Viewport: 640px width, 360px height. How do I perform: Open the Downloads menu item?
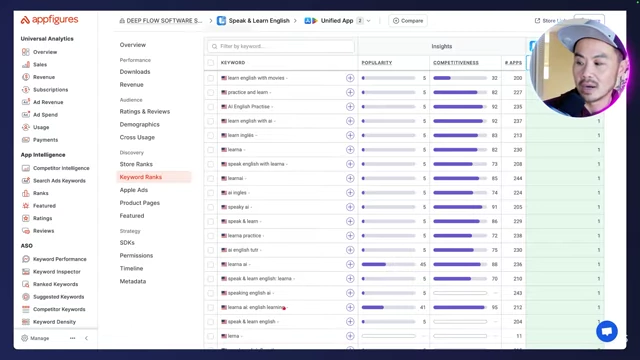(135, 71)
